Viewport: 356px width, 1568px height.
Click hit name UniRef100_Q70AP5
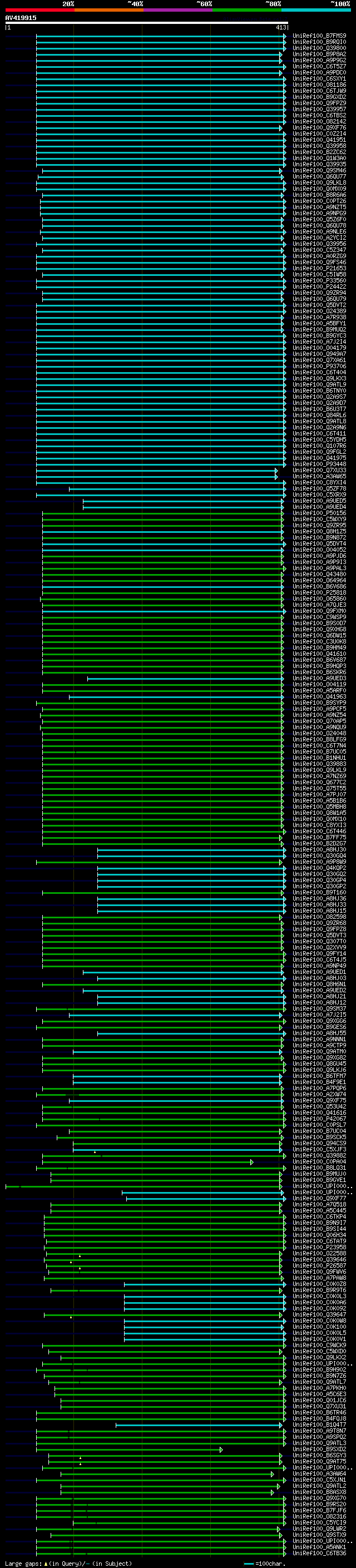pyautogui.click(x=319, y=721)
